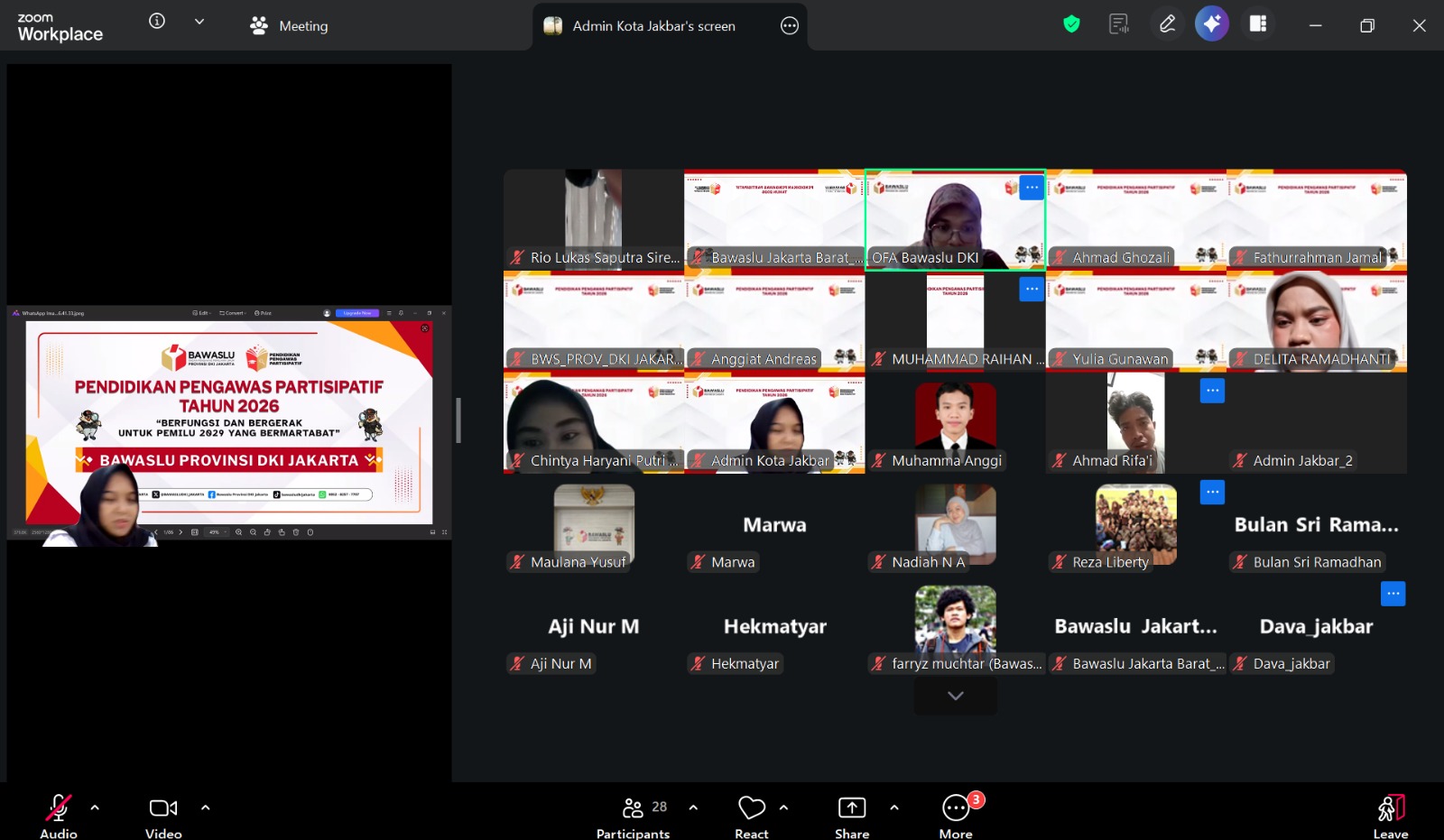Screen dimensions: 1444x840
Task: Expand the reactions options arrow
Action: [x=783, y=808]
